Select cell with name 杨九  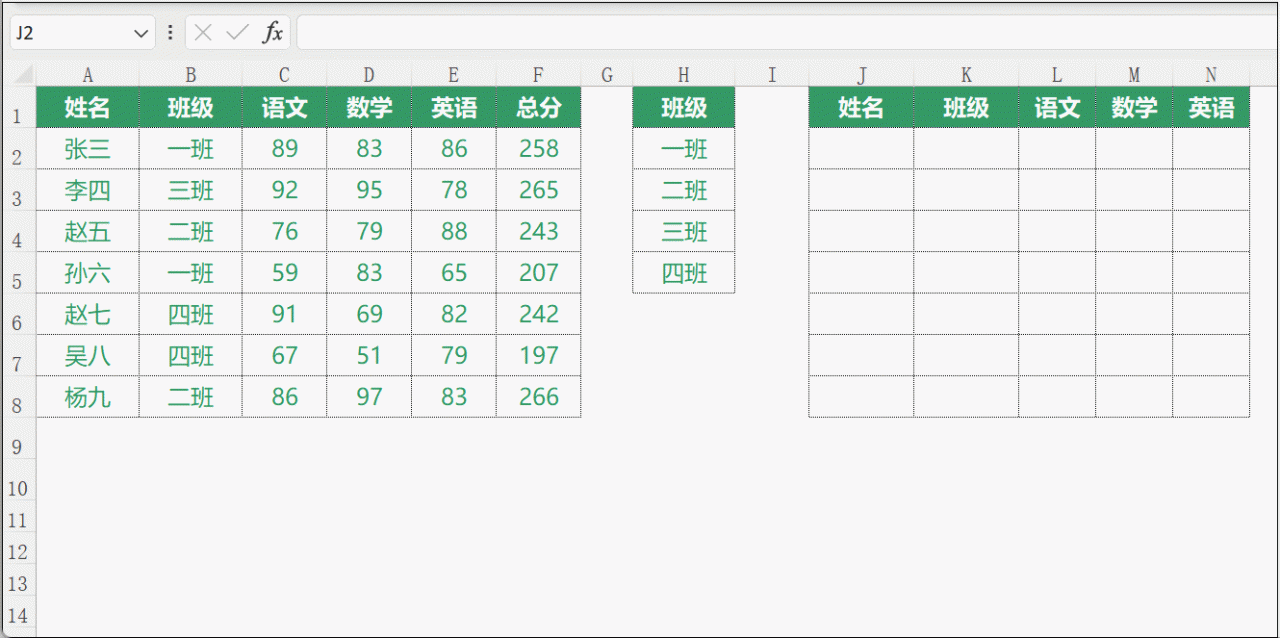(x=88, y=397)
